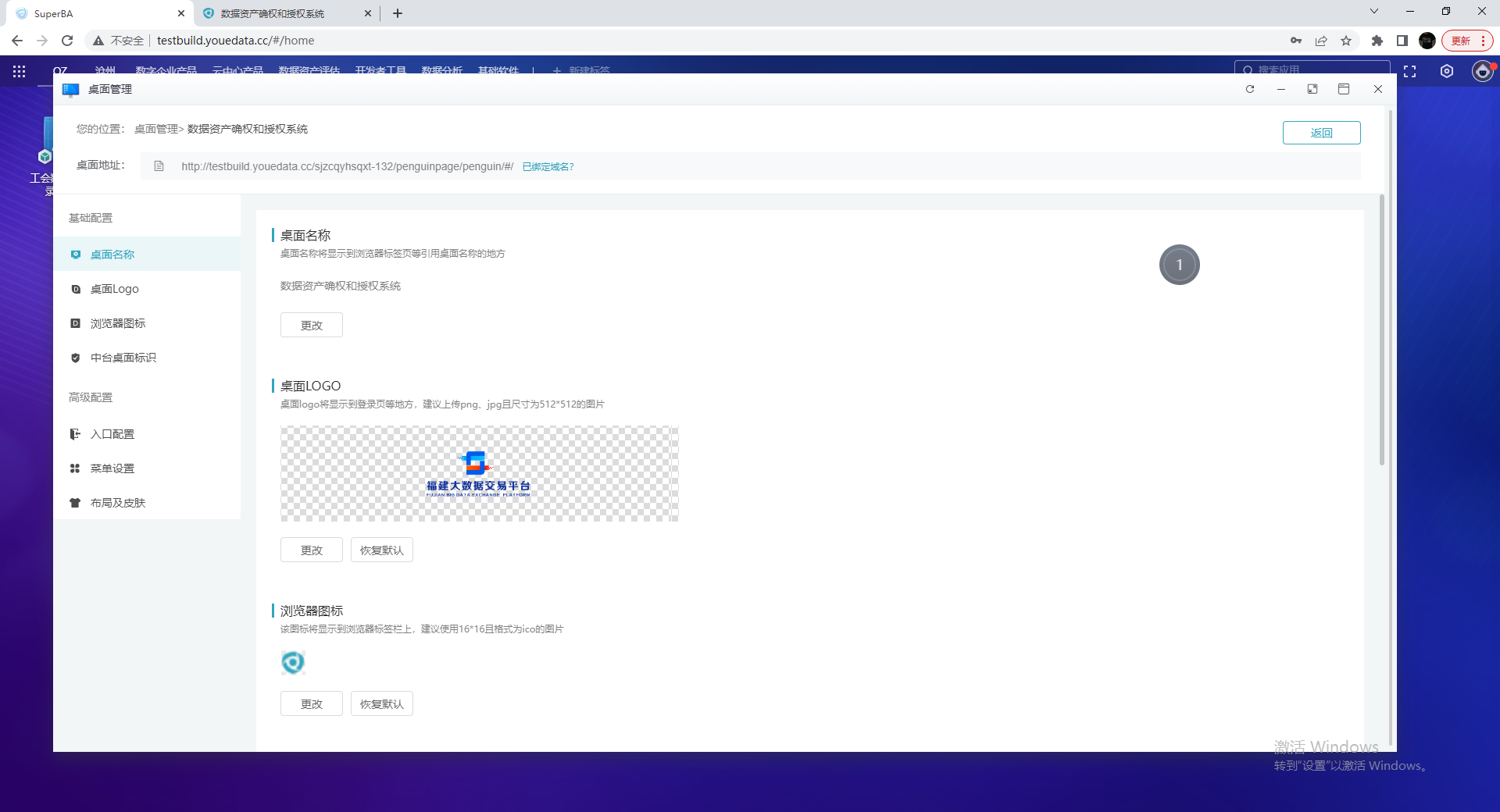Click 恢复默认 under 桌面LOGO
Viewport: 1500px width, 812px height.
381,550
